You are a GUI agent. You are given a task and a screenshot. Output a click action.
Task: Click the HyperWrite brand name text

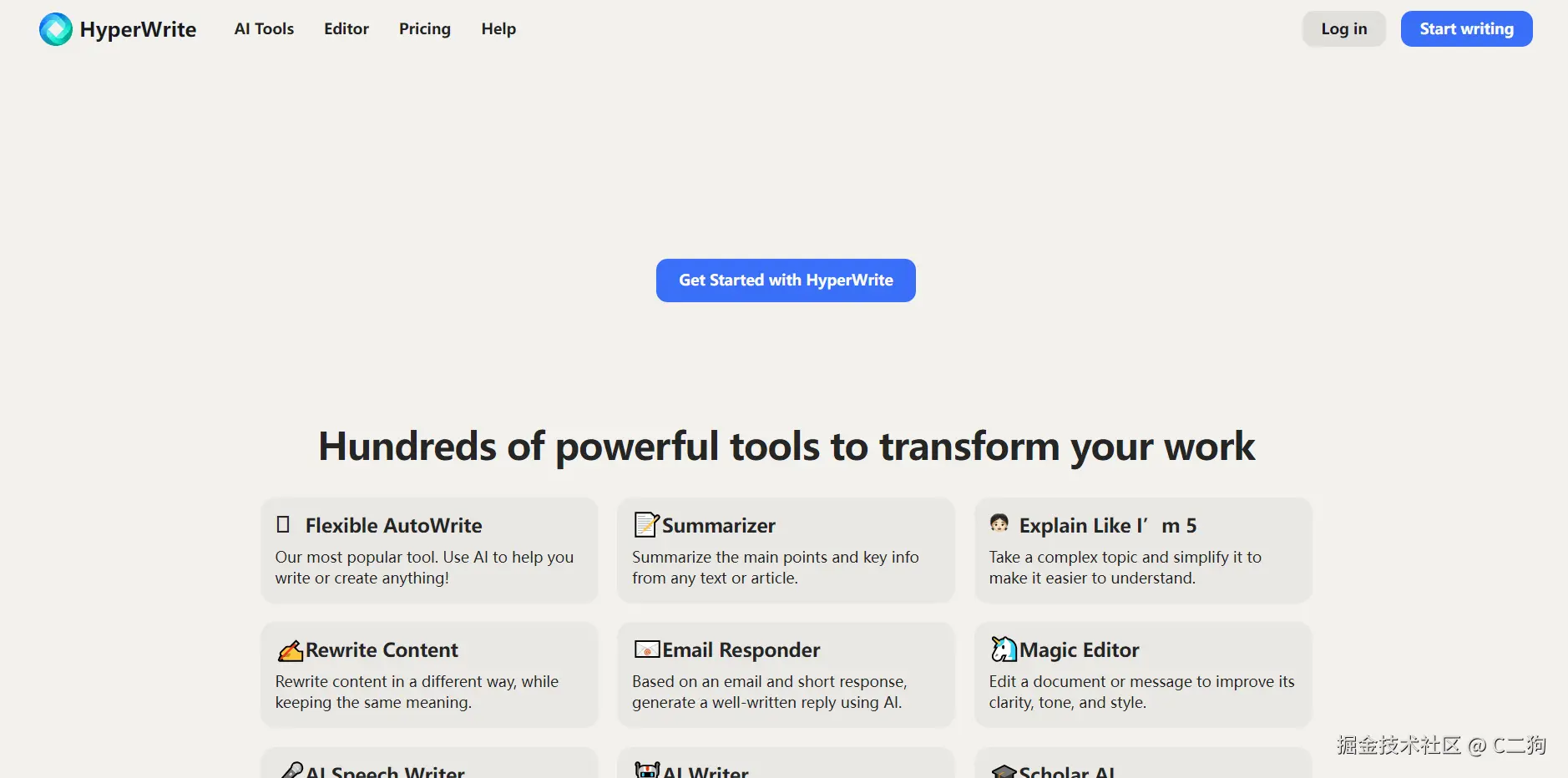click(x=138, y=30)
